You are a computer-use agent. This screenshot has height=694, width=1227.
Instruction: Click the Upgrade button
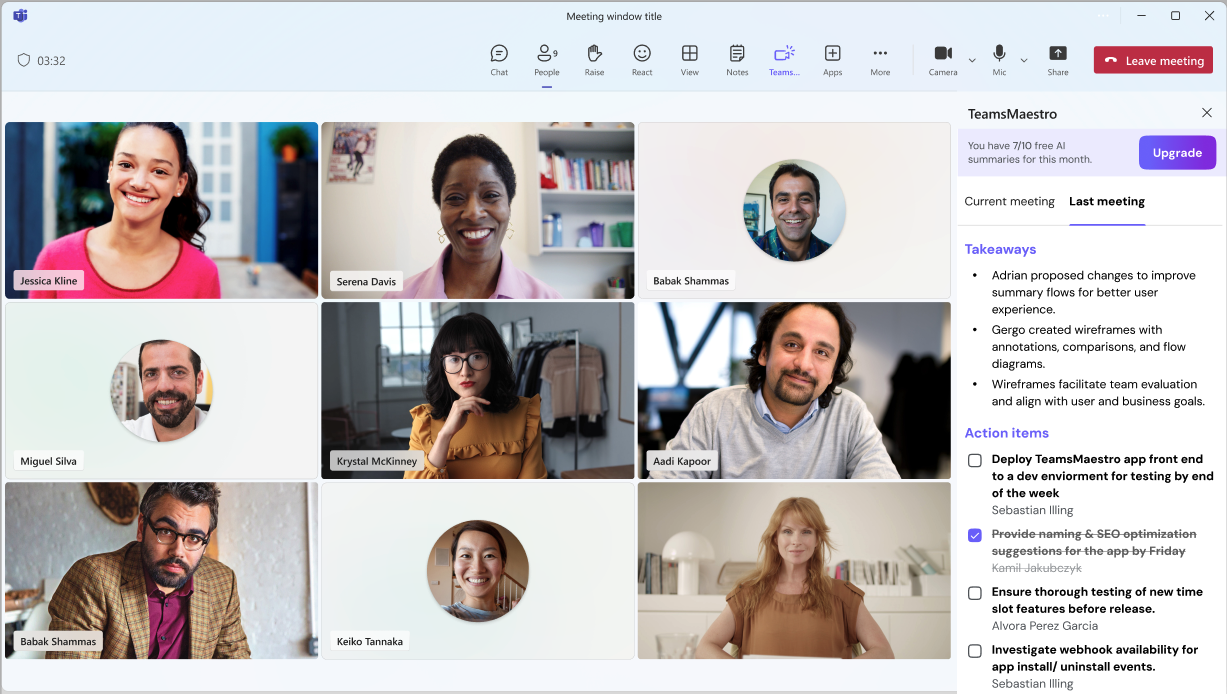(x=1177, y=153)
